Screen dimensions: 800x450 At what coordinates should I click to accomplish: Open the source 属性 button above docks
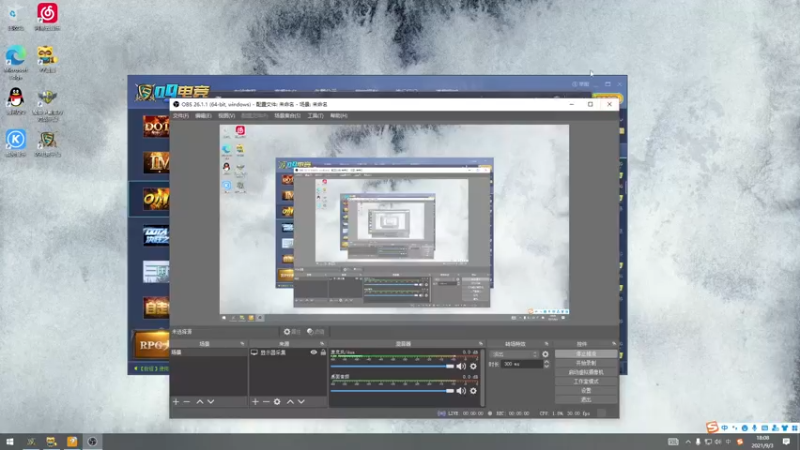pos(292,332)
